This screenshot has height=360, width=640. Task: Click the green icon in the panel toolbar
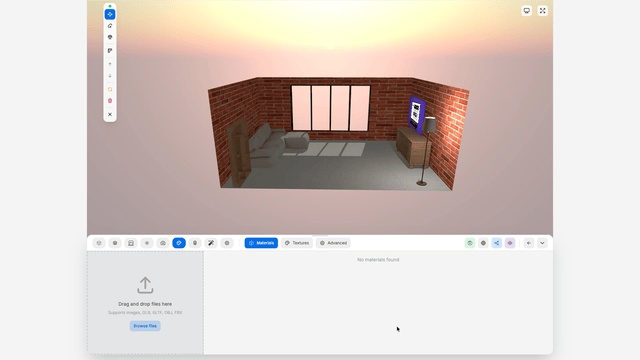coord(470,243)
